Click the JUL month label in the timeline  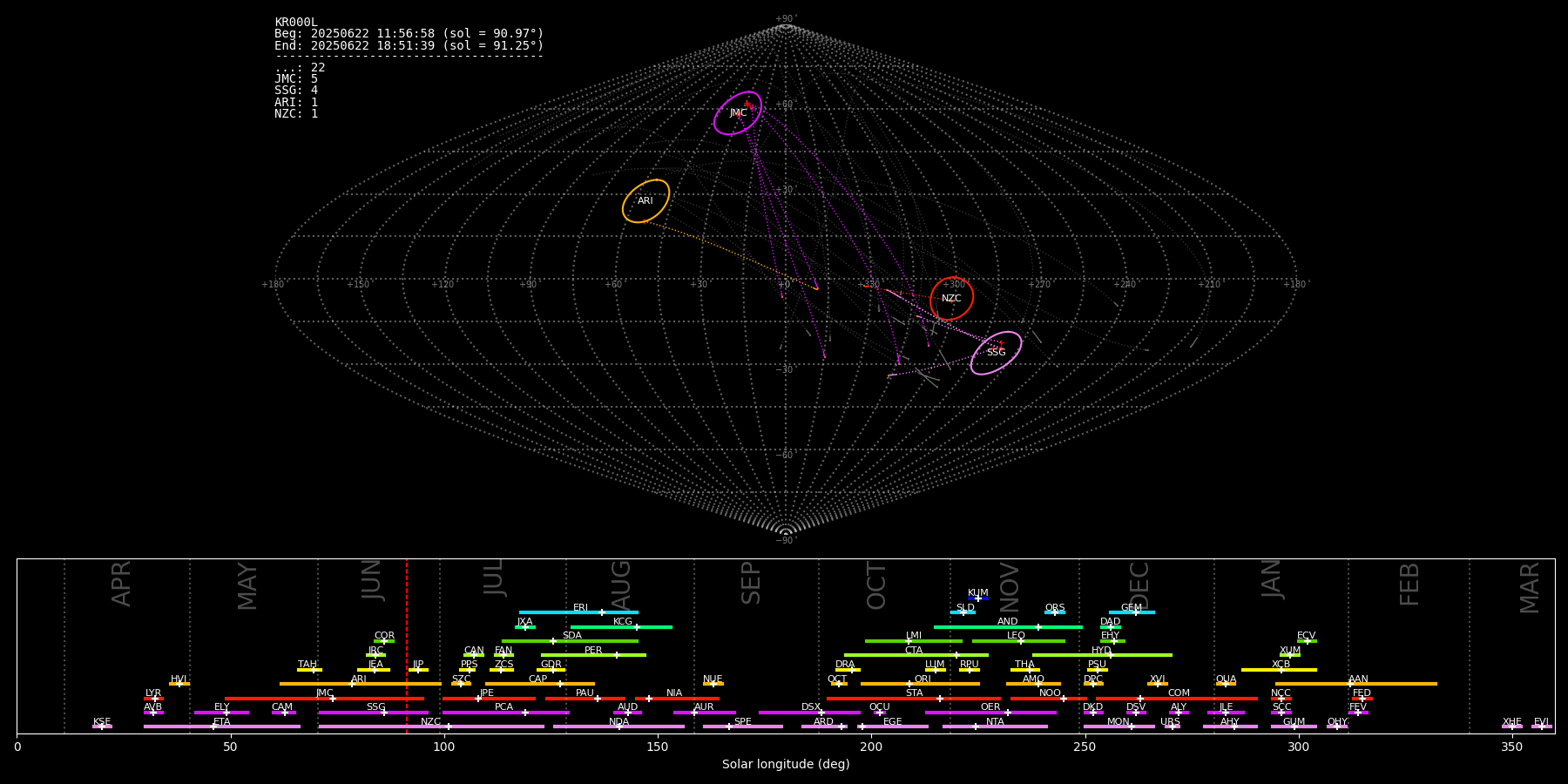pyautogui.click(x=494, y=577)
